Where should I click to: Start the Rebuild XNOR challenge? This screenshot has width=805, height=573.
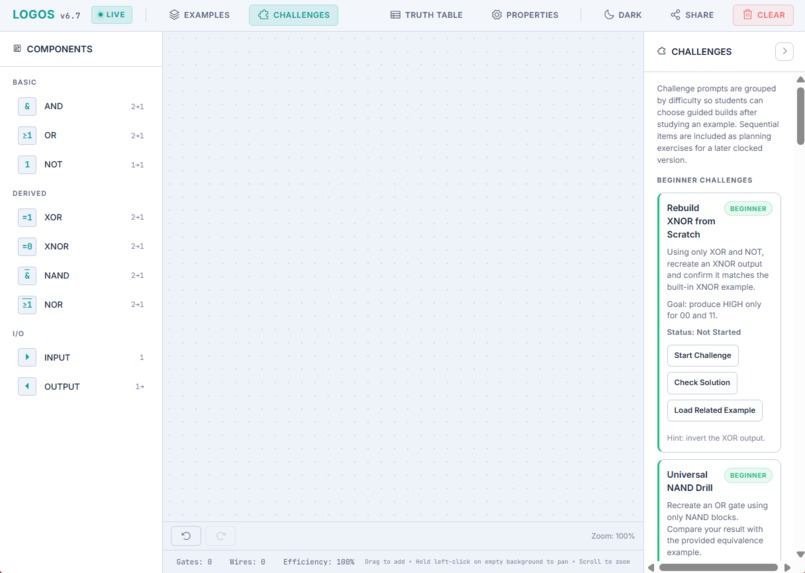coord(702,355)
